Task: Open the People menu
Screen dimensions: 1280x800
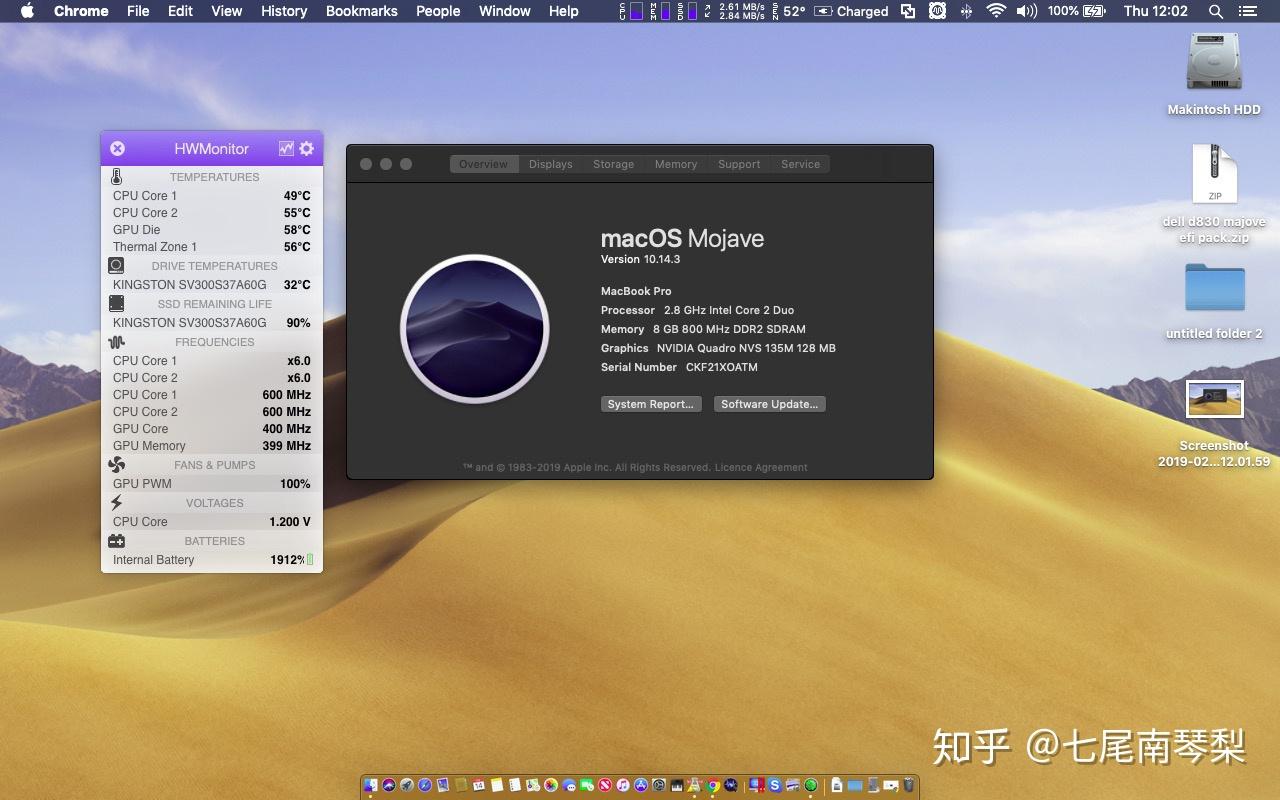Action: pos(438,11)
